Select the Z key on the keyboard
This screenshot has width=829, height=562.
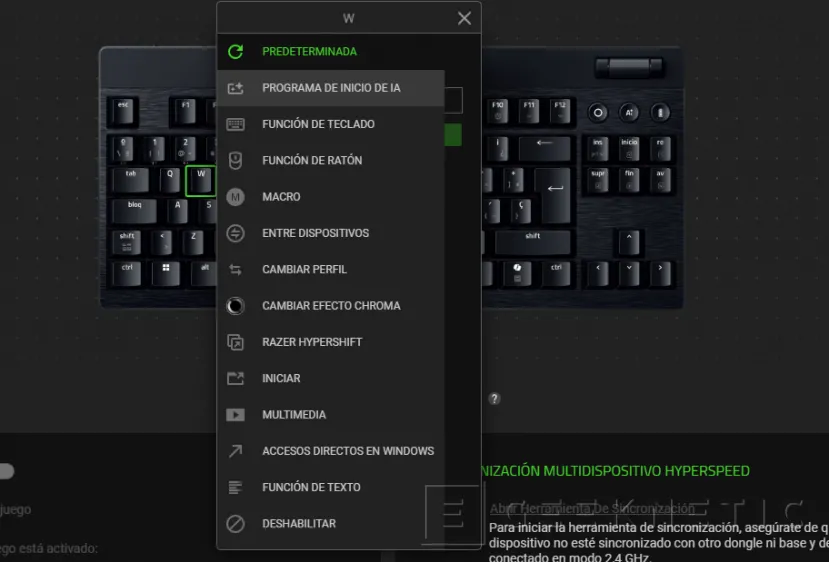click(193, 242)
